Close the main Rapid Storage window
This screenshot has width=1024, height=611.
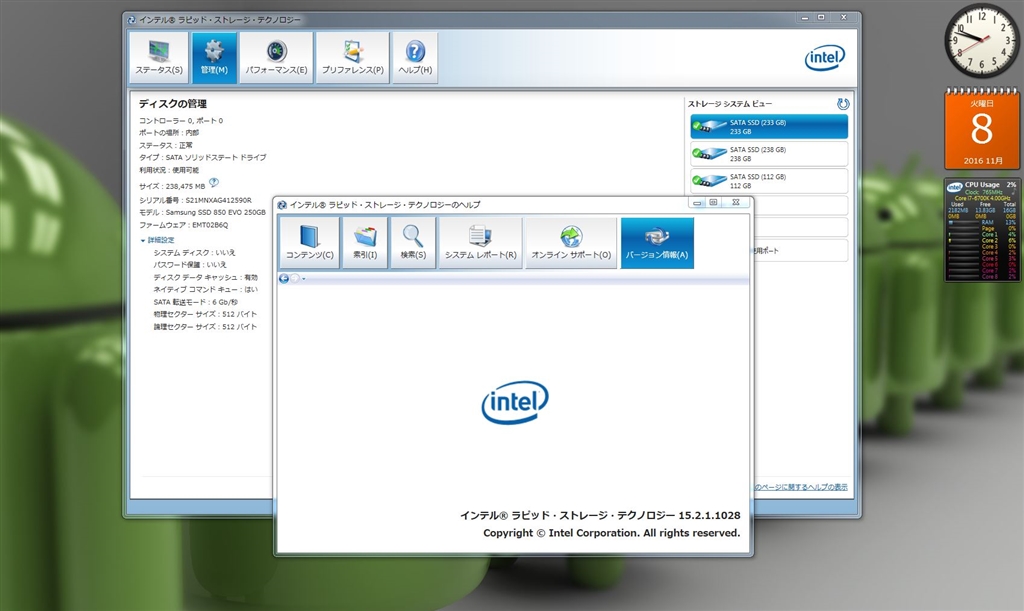click(x=844, y=18)
